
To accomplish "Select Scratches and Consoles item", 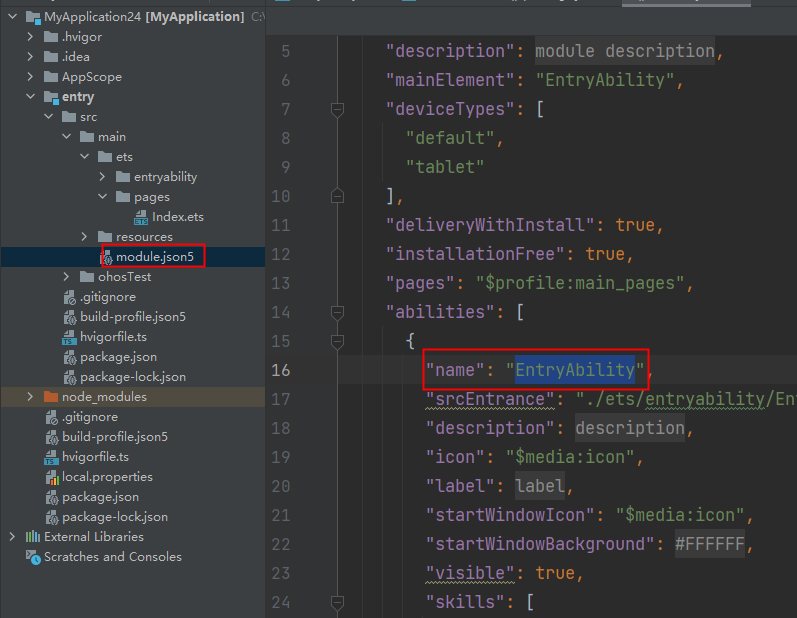I will 113,557.
